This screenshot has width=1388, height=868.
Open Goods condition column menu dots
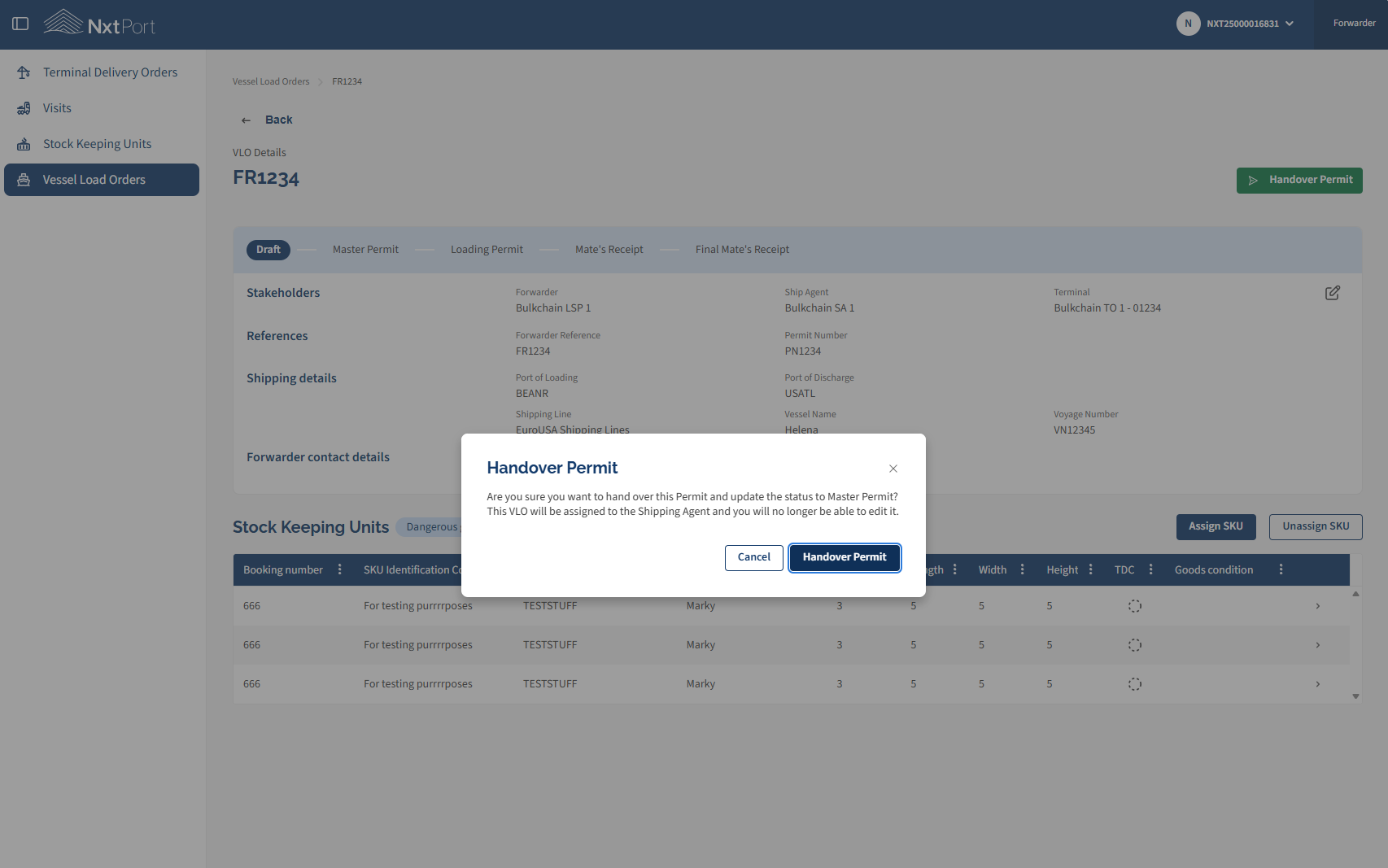tap(1281, 569)
